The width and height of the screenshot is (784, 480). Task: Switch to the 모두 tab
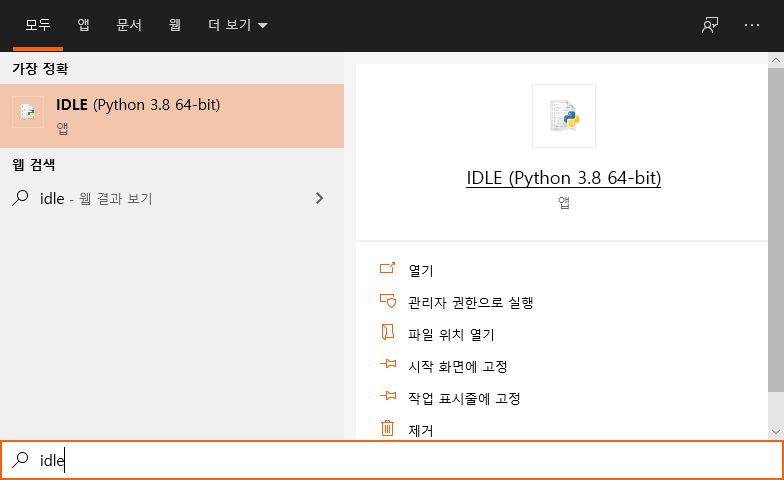pos(38,25)
